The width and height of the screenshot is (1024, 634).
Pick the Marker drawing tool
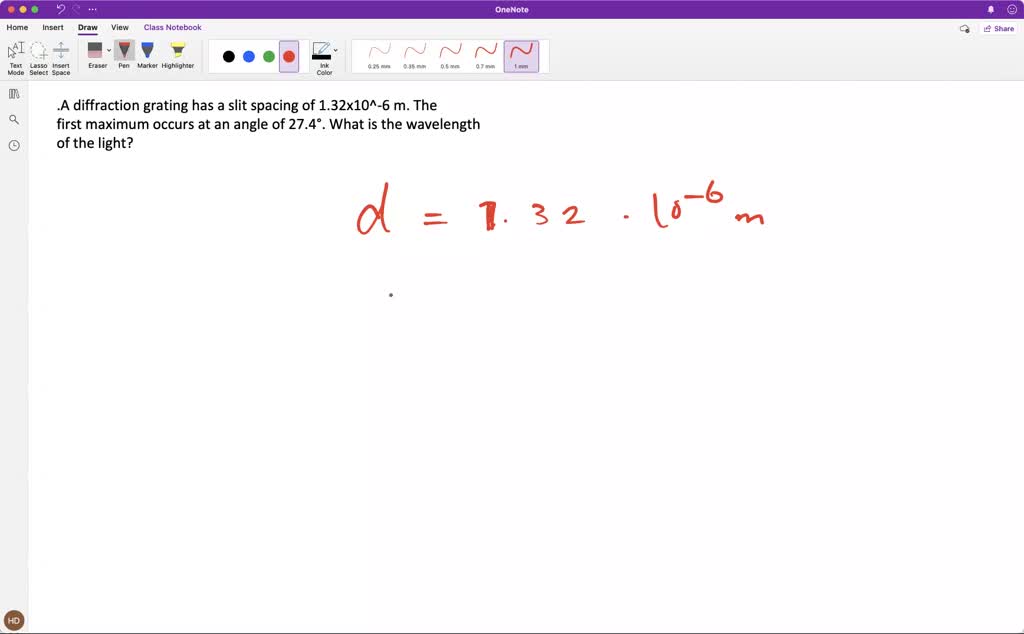(x=147, y=55)
